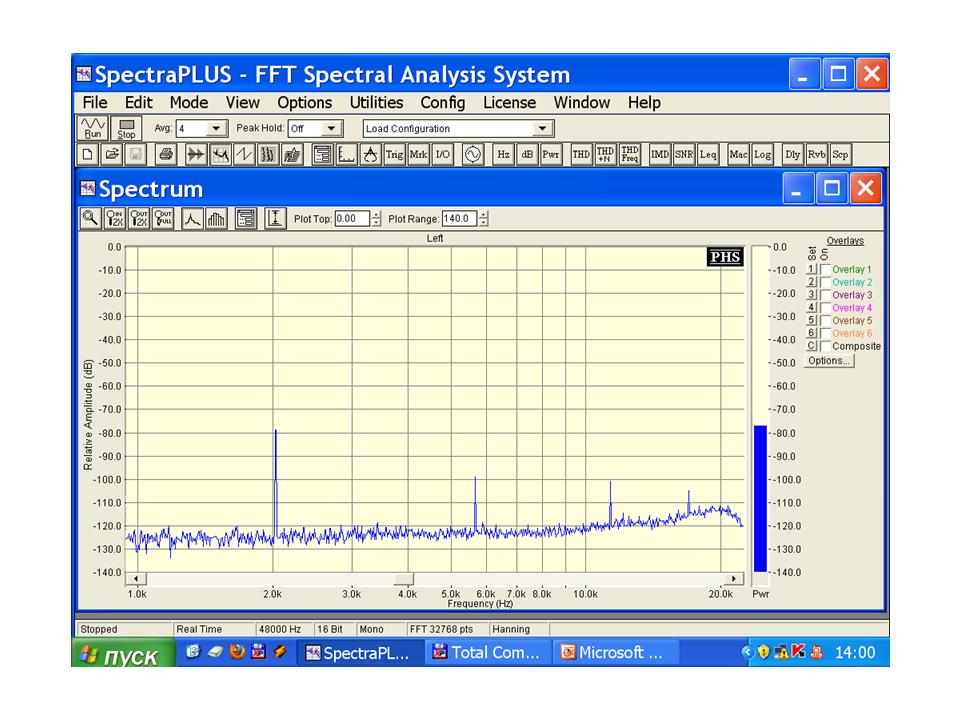Click the Stop analyzer button
This screenshot has width=960, height=720.
click(x=126, y=129)
